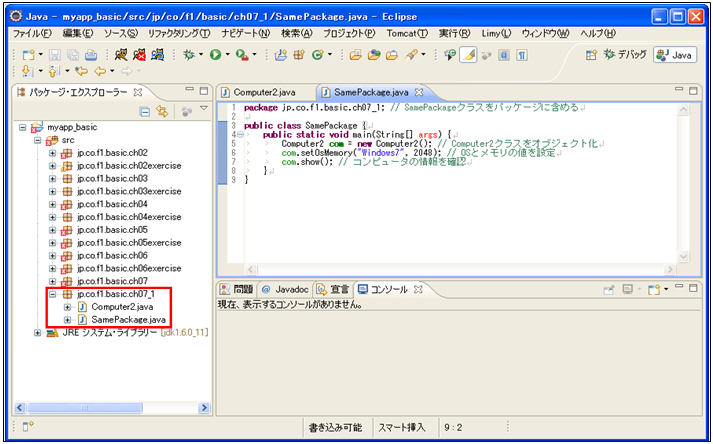713x444 pixels.
Task: Click Collapse All in Package Explorer
Action: [x=144, y=110]
